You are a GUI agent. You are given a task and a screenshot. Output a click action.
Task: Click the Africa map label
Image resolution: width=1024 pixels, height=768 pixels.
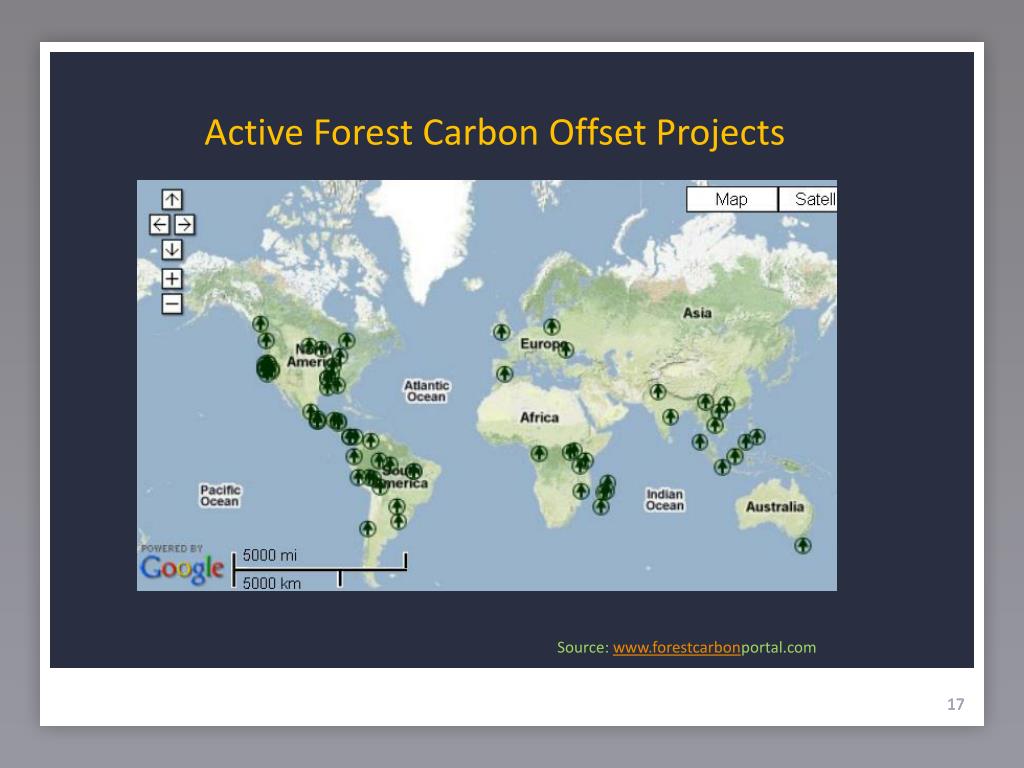539,417
